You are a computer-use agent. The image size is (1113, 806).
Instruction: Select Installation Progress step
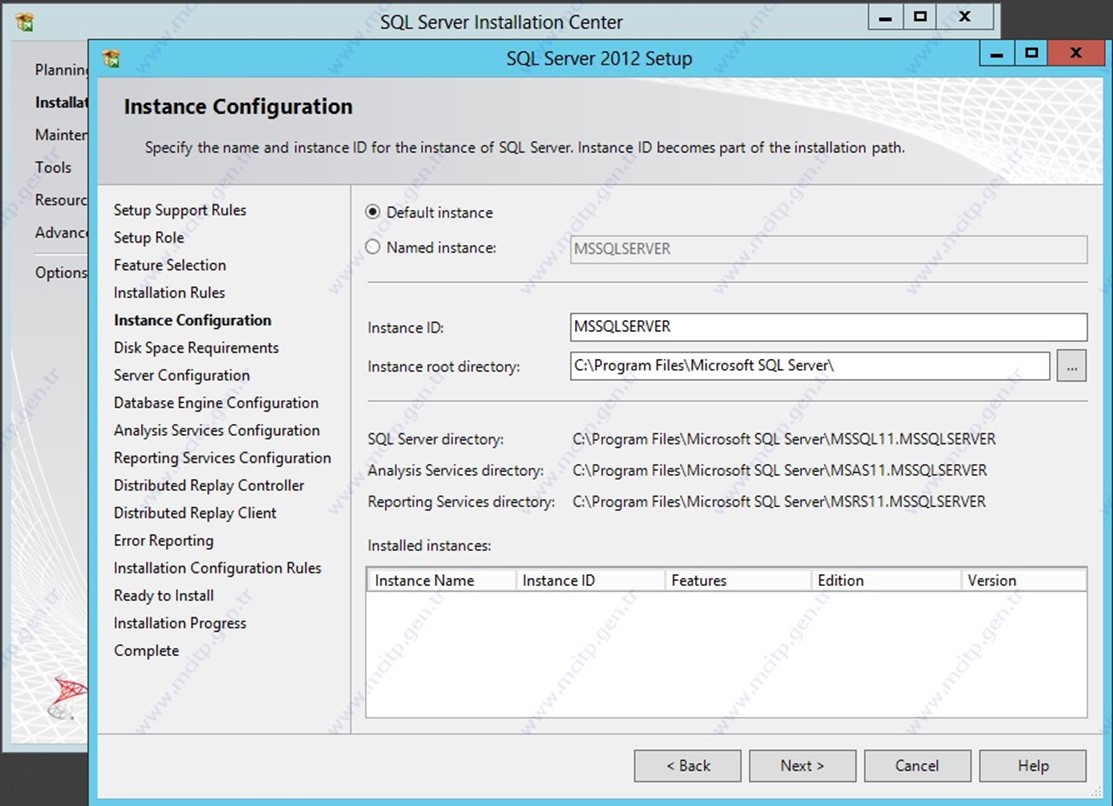tap(180, 623)
